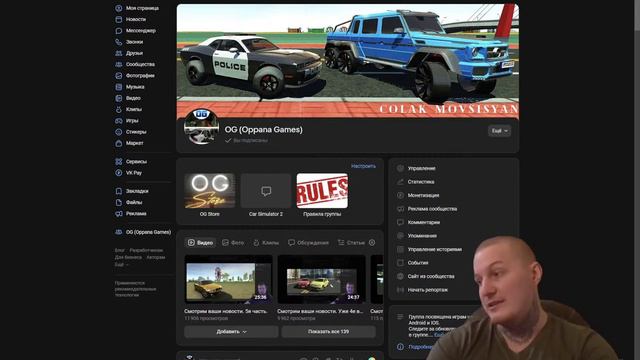Click Показать все 139 button
Screen dimensions: 640x360
click(329, 331)
